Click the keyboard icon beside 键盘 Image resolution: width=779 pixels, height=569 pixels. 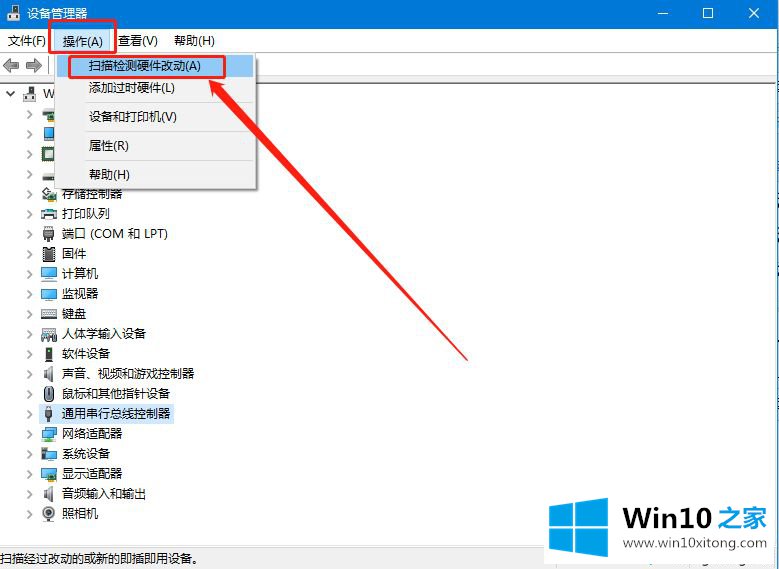pyautogui.click(x=49, y=314)
